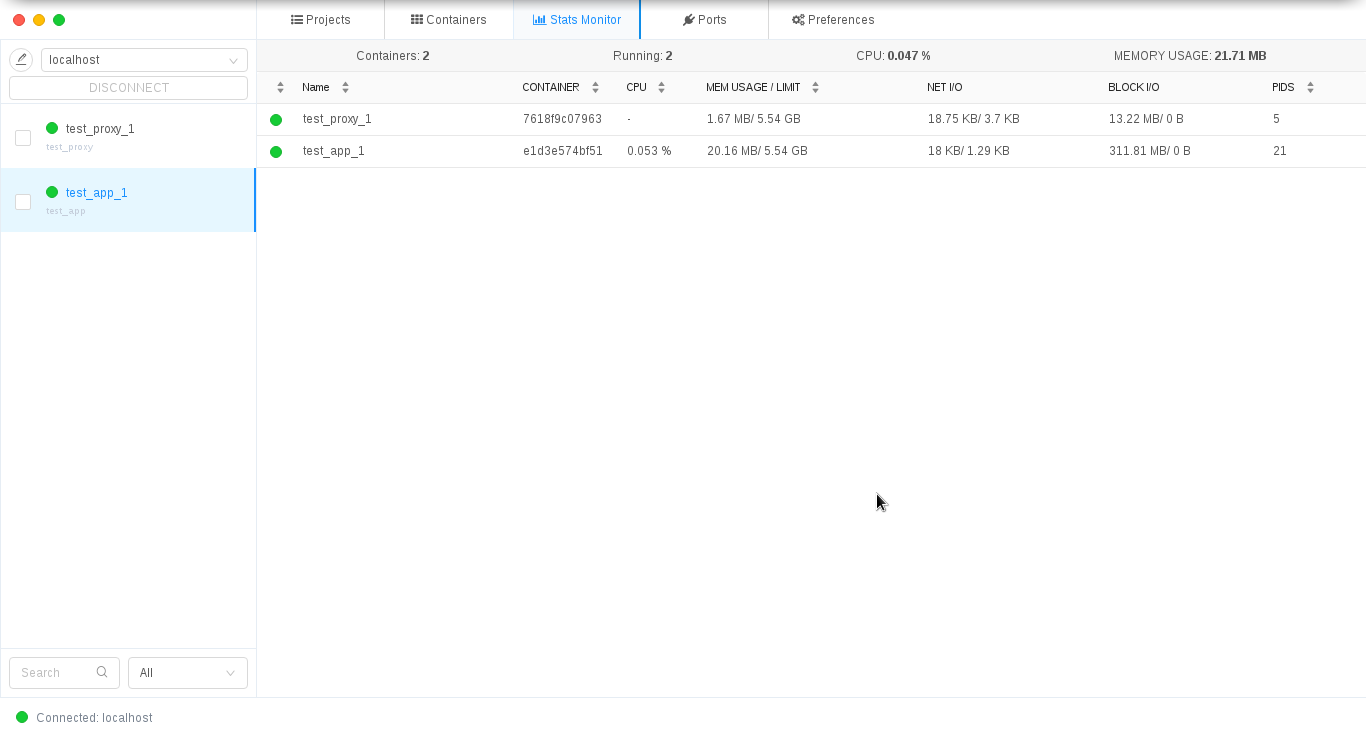Open the localhost host dropdown
Image resolution: width=1366 pixels, height=737 pixels.
click(144, 60)
